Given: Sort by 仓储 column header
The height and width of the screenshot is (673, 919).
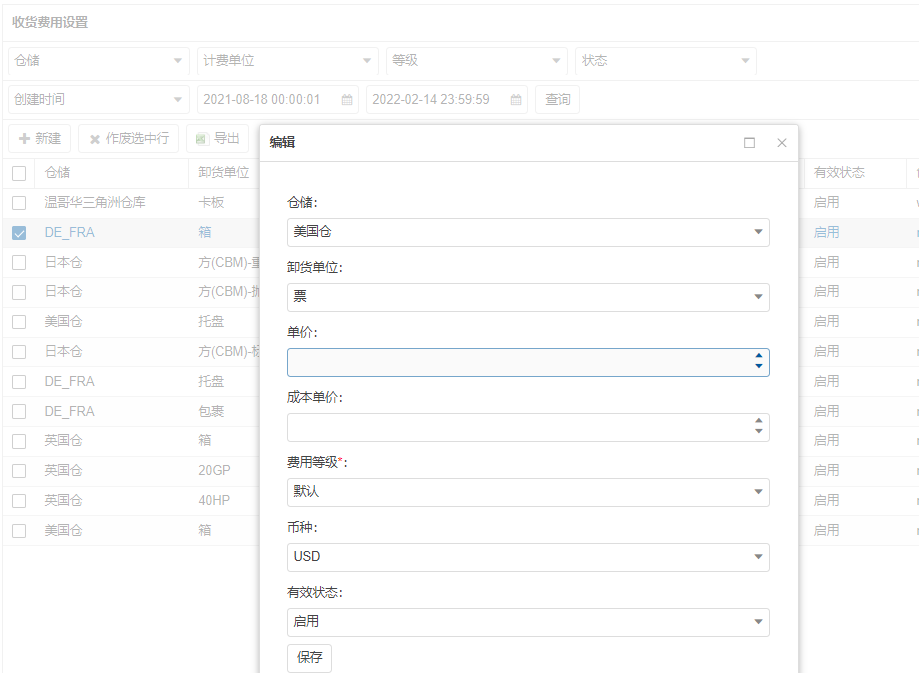Looking at the screenshot, I should pyautogui.click(x=57, y=172).
